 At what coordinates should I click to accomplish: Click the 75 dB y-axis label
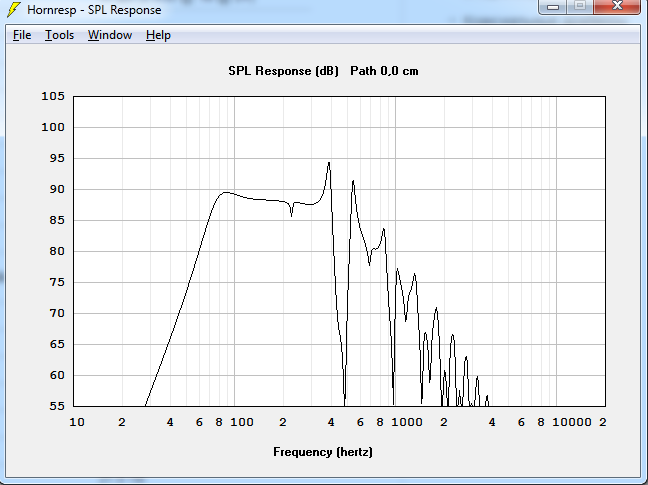[57, 282]
